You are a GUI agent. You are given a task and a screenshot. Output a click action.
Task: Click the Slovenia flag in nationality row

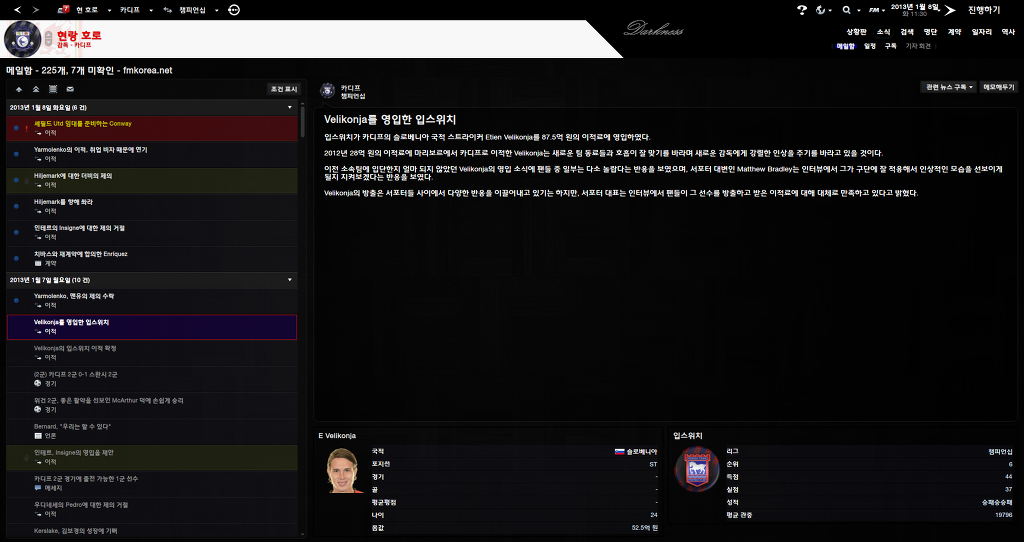(619, 451)
